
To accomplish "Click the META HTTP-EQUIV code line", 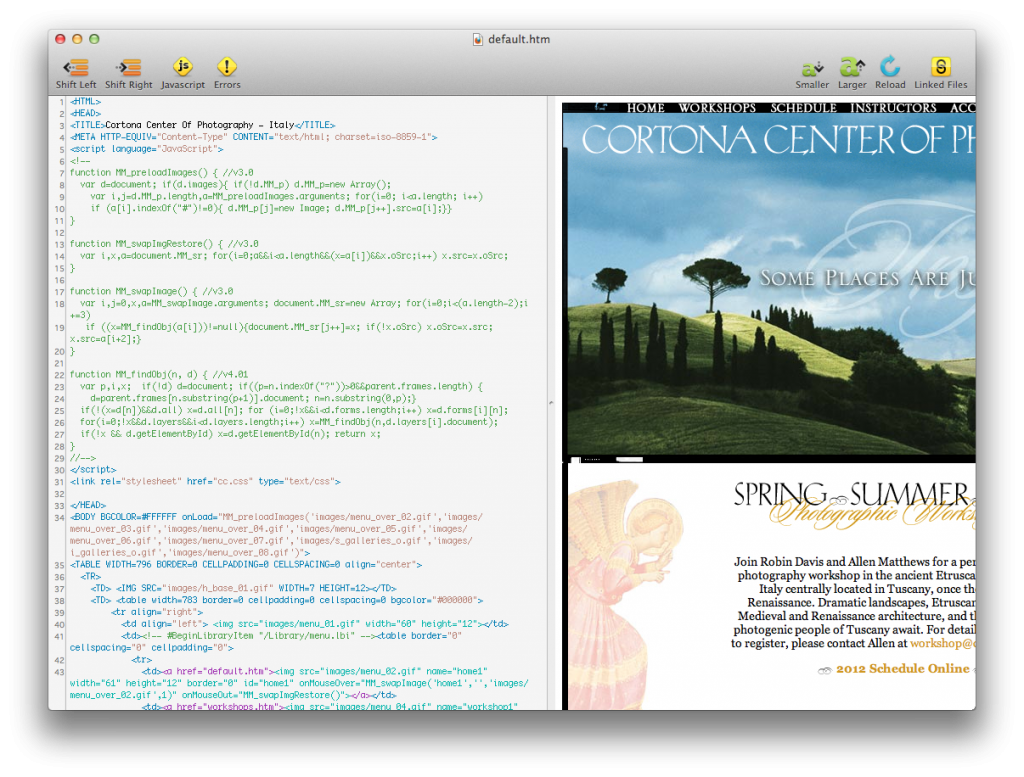I will point(253,137).
